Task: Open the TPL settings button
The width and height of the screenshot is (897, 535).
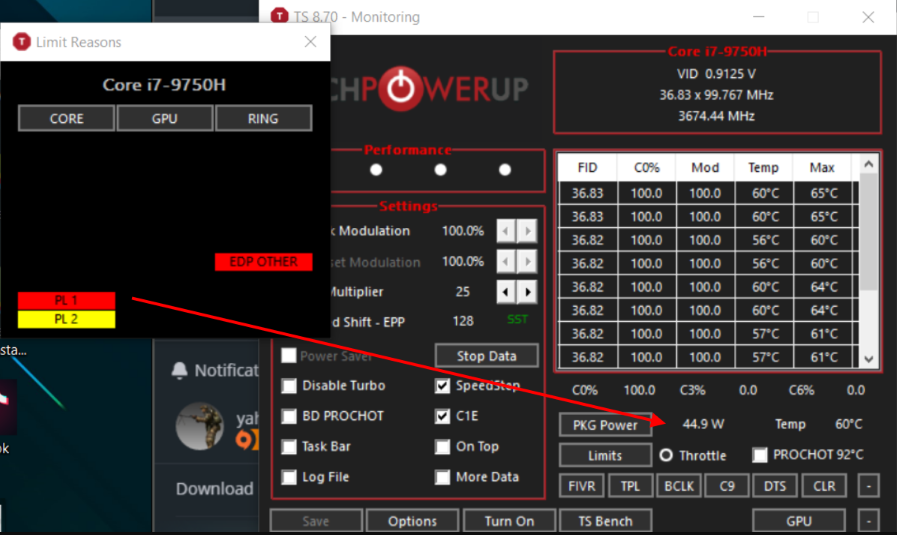Action: (x=630, y=486)
